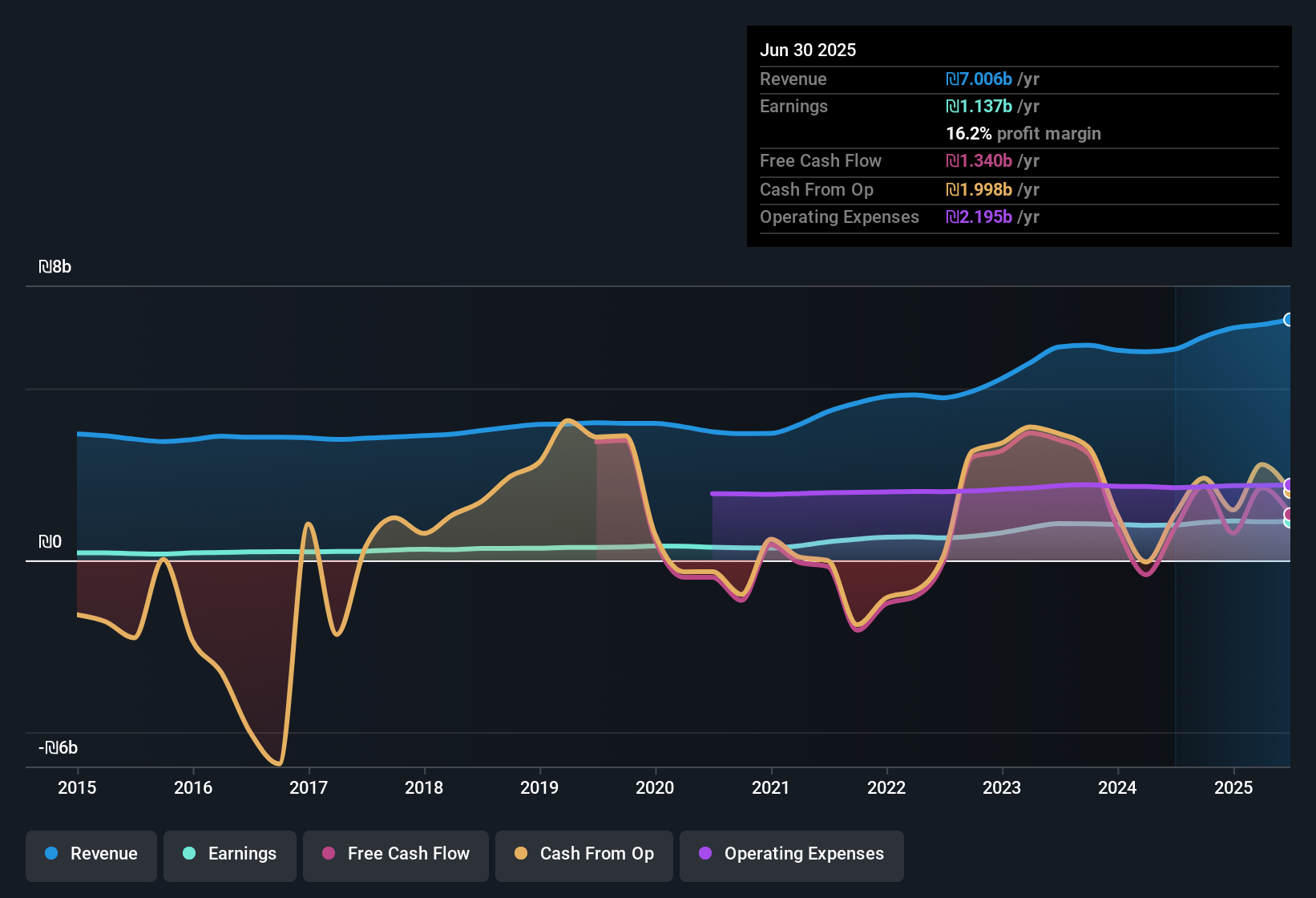Click the purple Operating Expenses dot icon
Screen dimensions: 1316x898
click(x=705, y=854)
